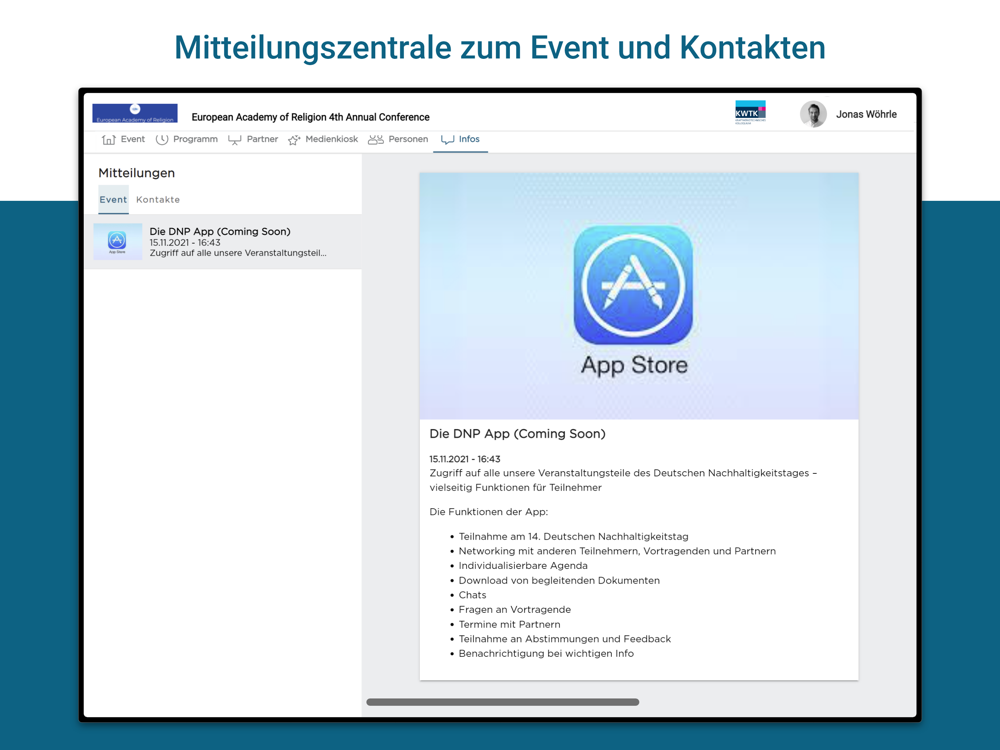Click the Mitteilungen panel heading
The image size is (1000, 750).
click(x=136, y=173)
